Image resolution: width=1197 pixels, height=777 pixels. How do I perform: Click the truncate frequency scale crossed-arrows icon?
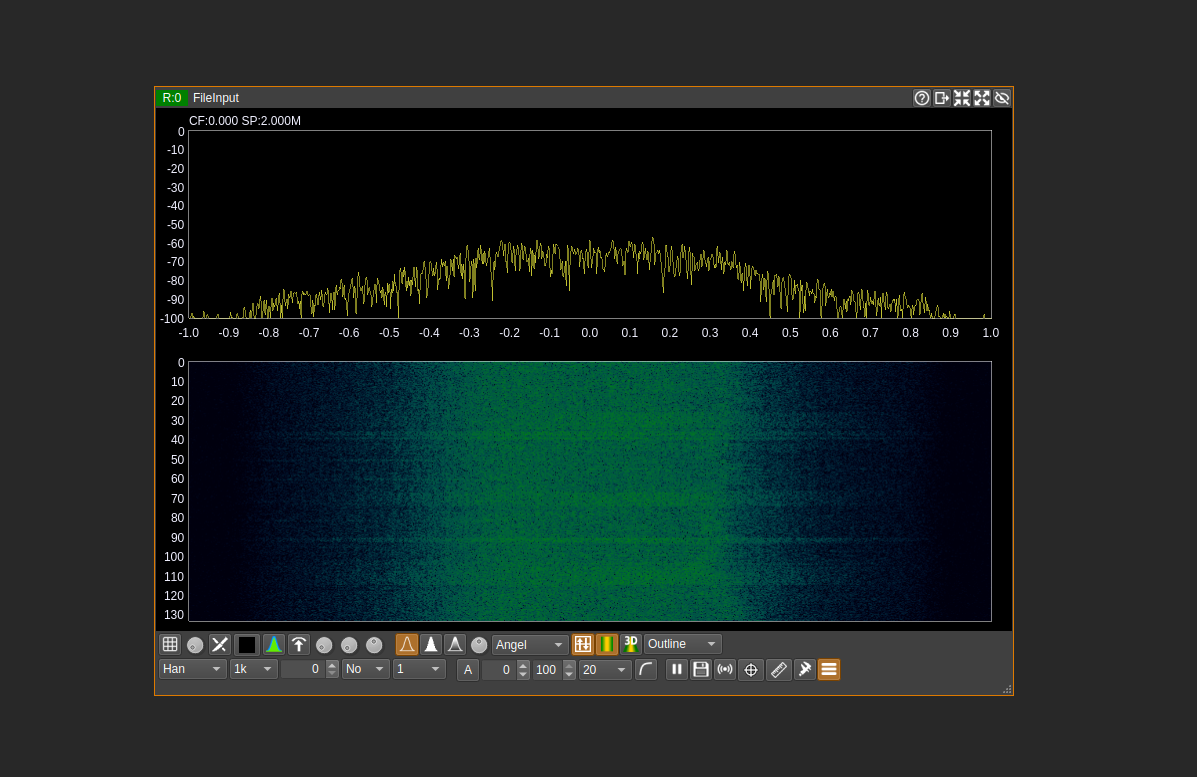pos(220,644)
